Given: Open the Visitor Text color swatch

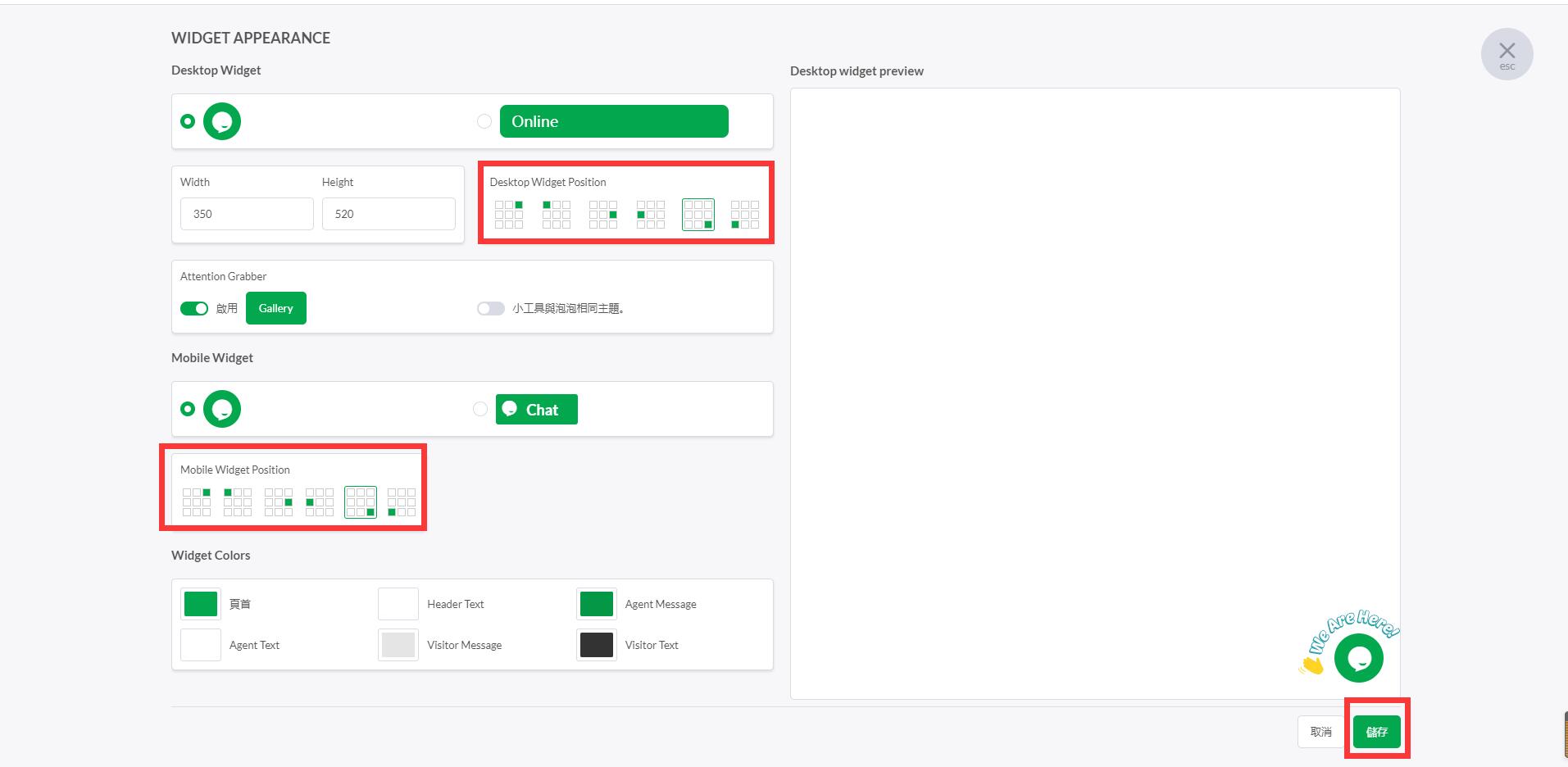Looking at the screenshot, I should tap(596, 645).
